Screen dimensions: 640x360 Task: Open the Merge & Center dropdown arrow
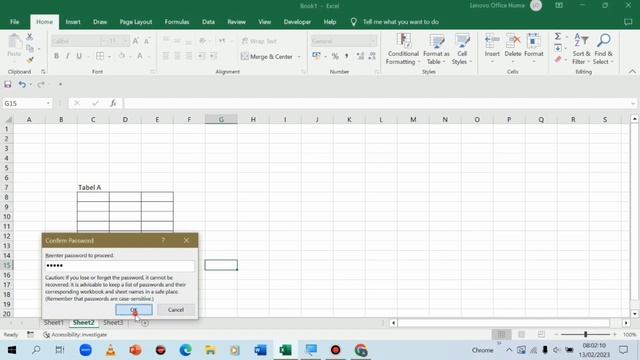point(299,56)
